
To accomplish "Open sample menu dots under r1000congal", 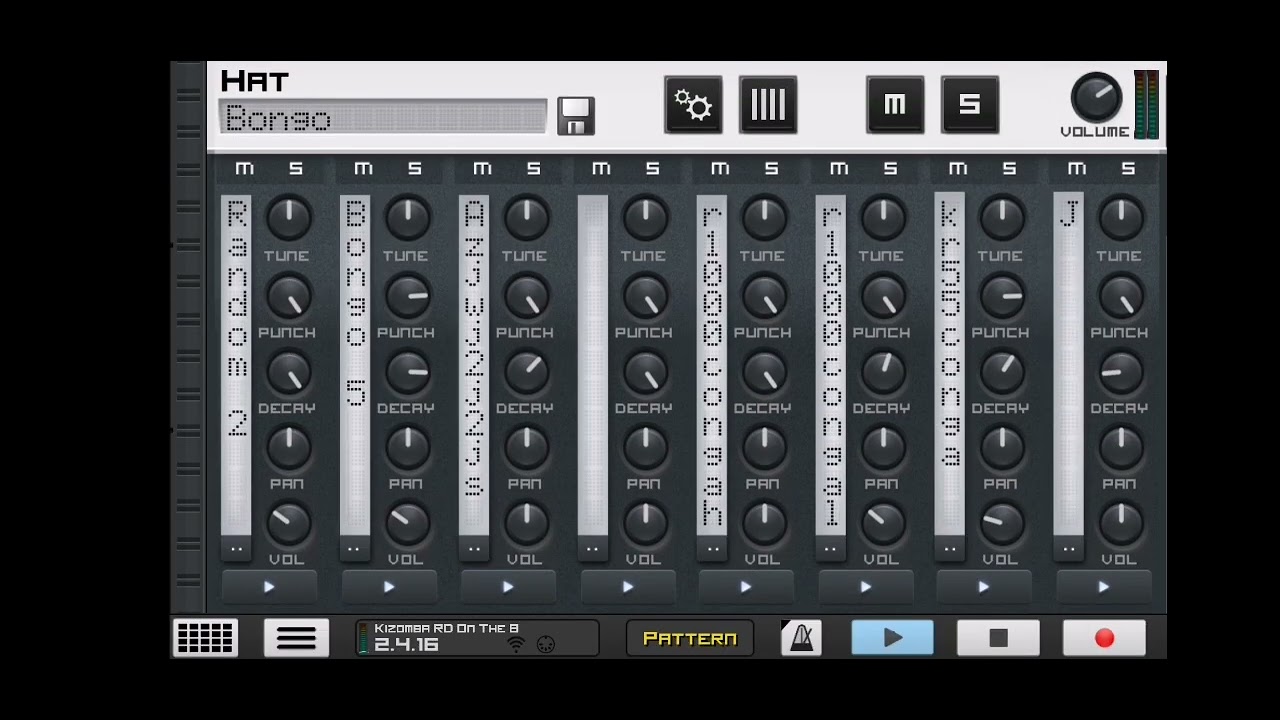I will [x=830, y=548].
